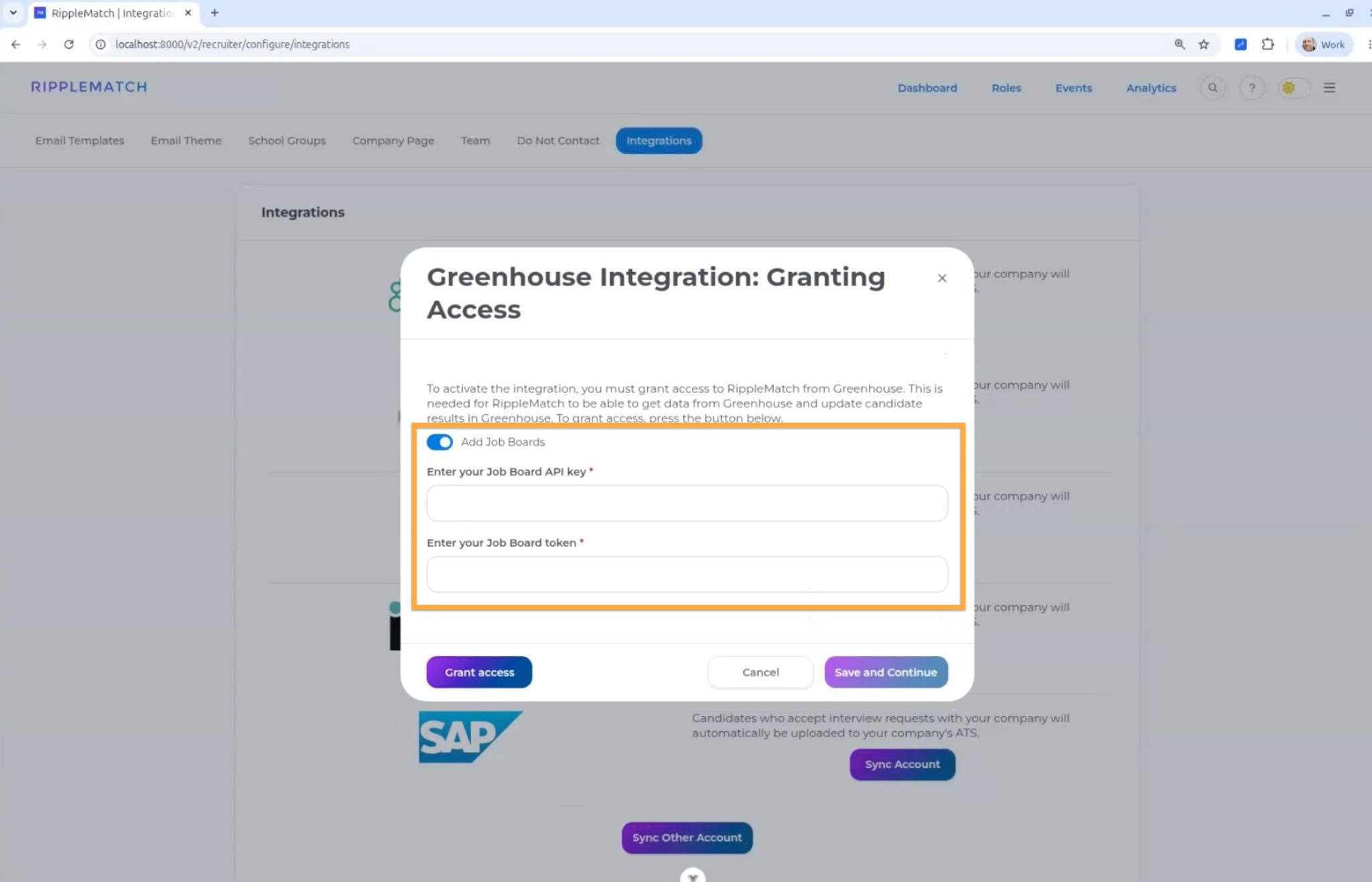Open the browser Extensions puzzle icon

point(1267,44)
